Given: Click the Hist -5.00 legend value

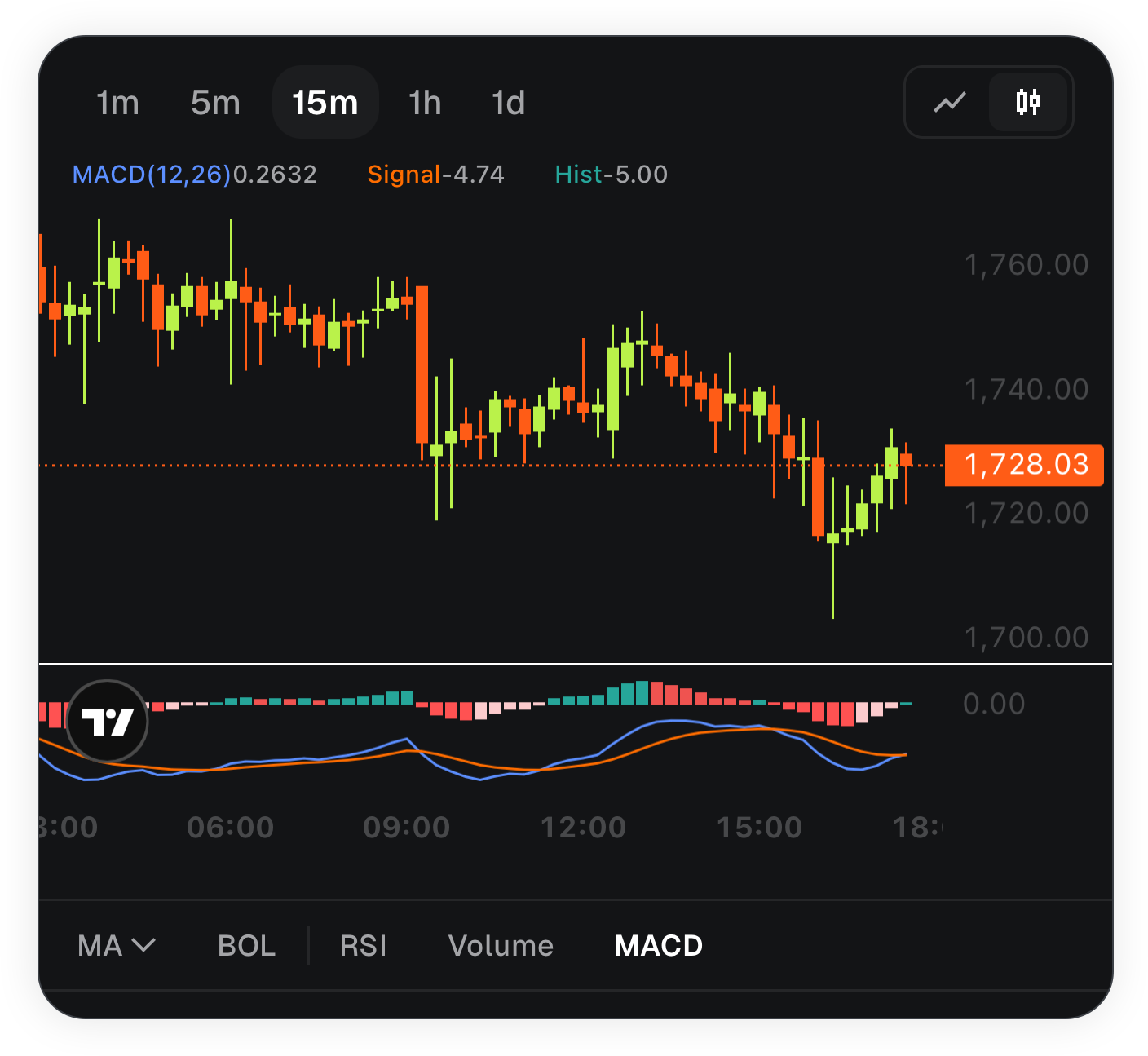Looking at the screenshot, I should [611, 174].
